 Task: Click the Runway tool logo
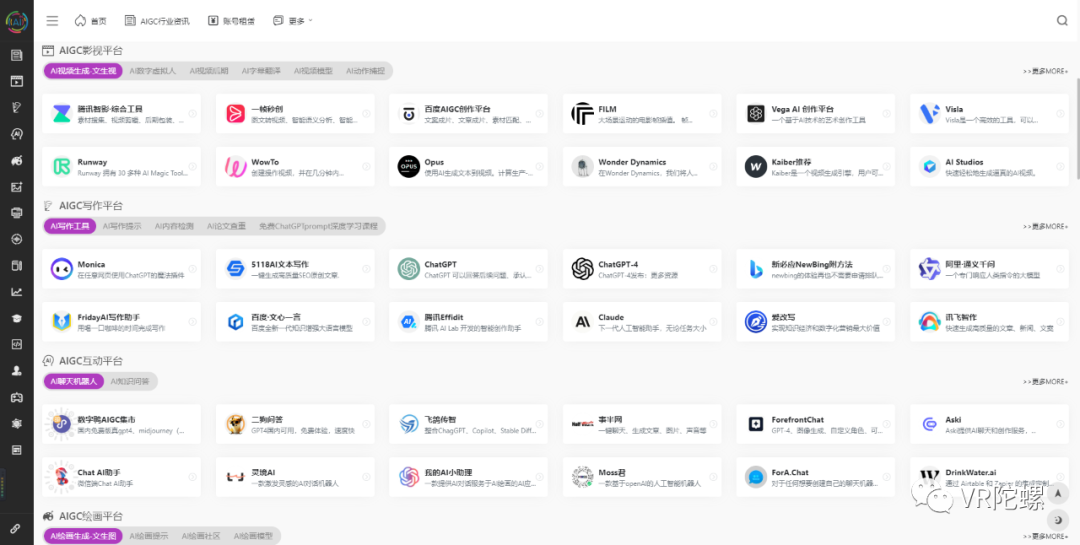click(x=62, y=166)
